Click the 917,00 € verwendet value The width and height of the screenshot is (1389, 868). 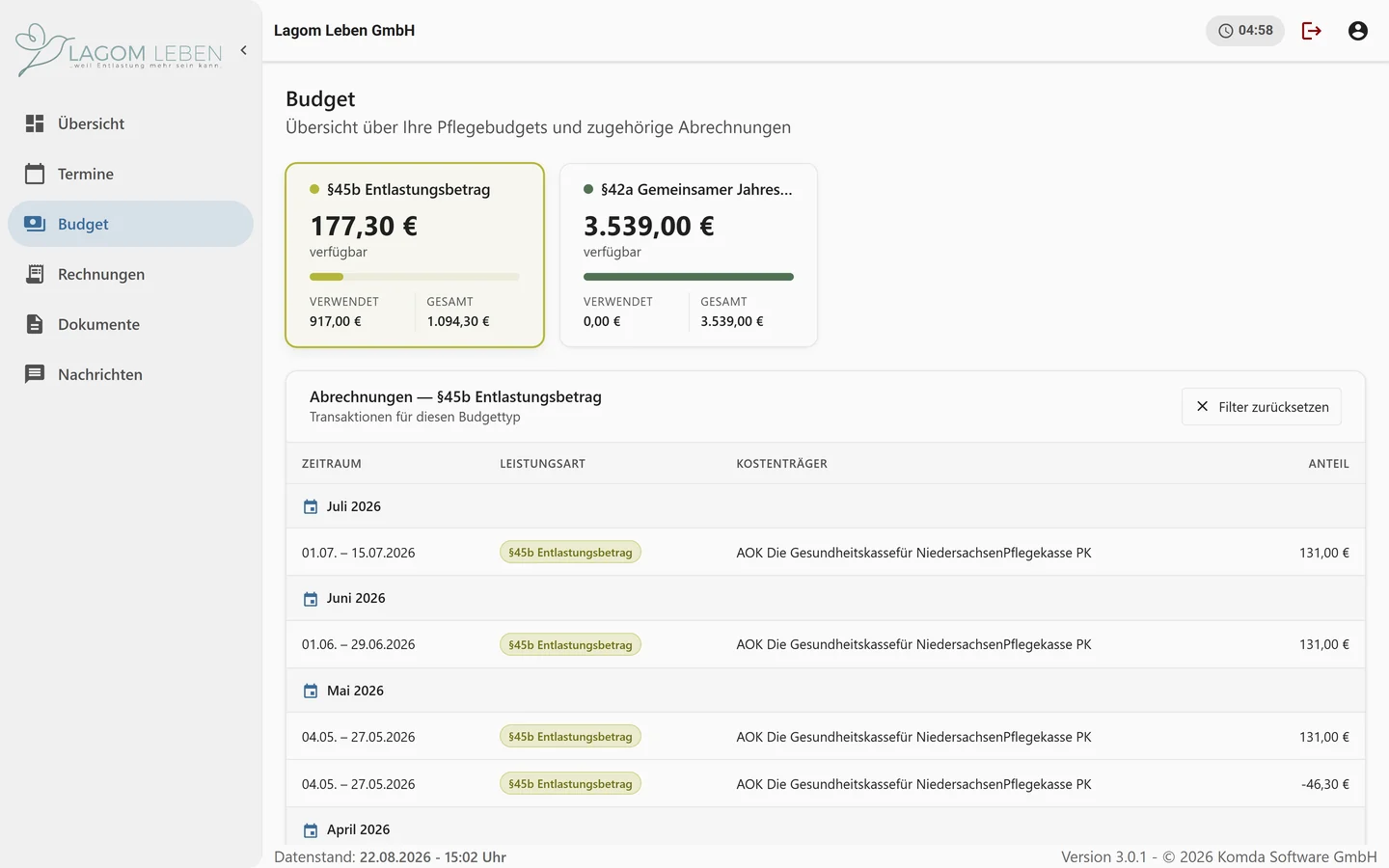336,321
